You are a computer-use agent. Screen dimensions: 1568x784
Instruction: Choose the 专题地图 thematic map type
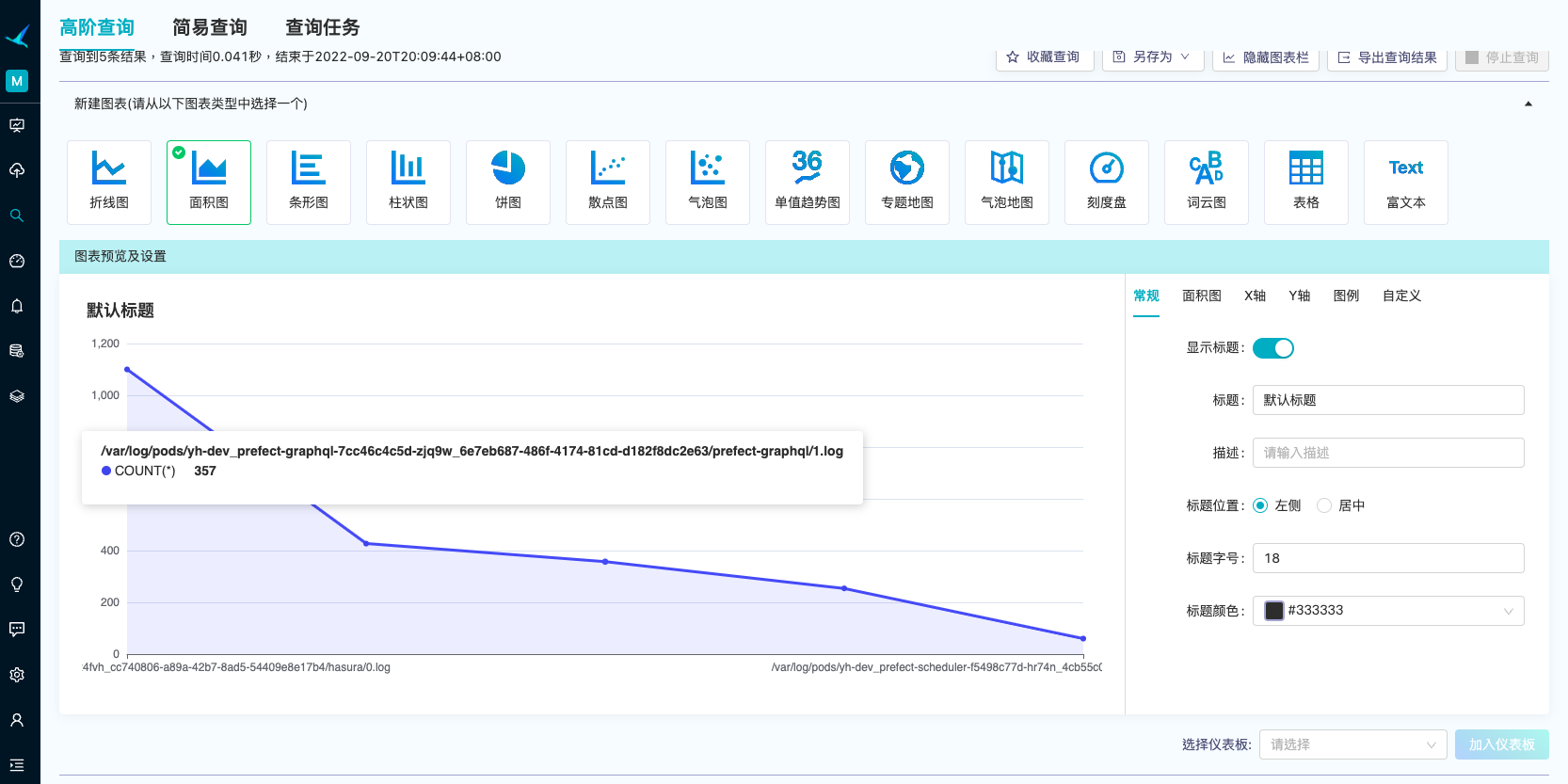pyautogui.click(x=907, y=183)
